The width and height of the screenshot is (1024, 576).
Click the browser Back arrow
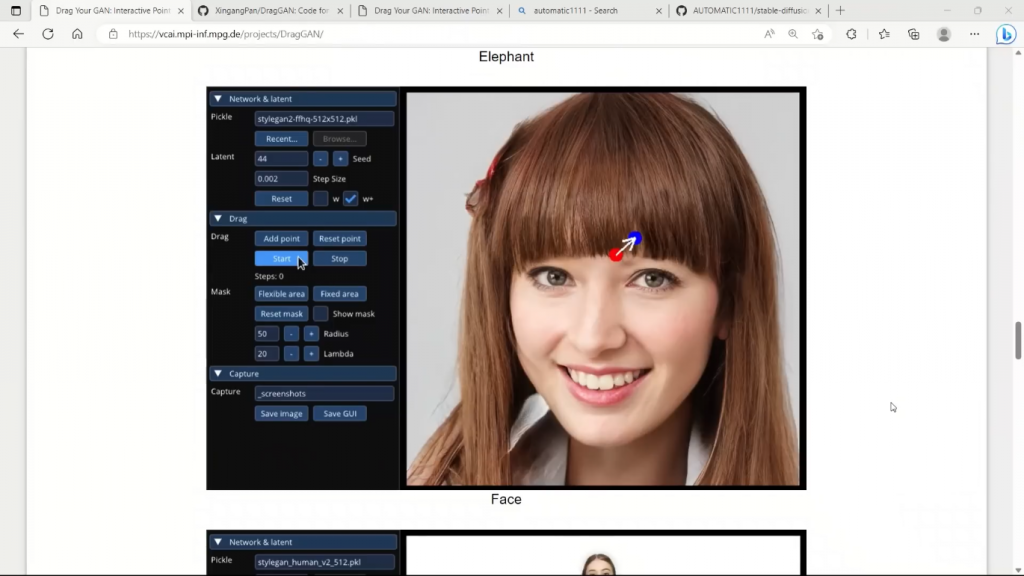pyautogui.click(x=18, y=34)
